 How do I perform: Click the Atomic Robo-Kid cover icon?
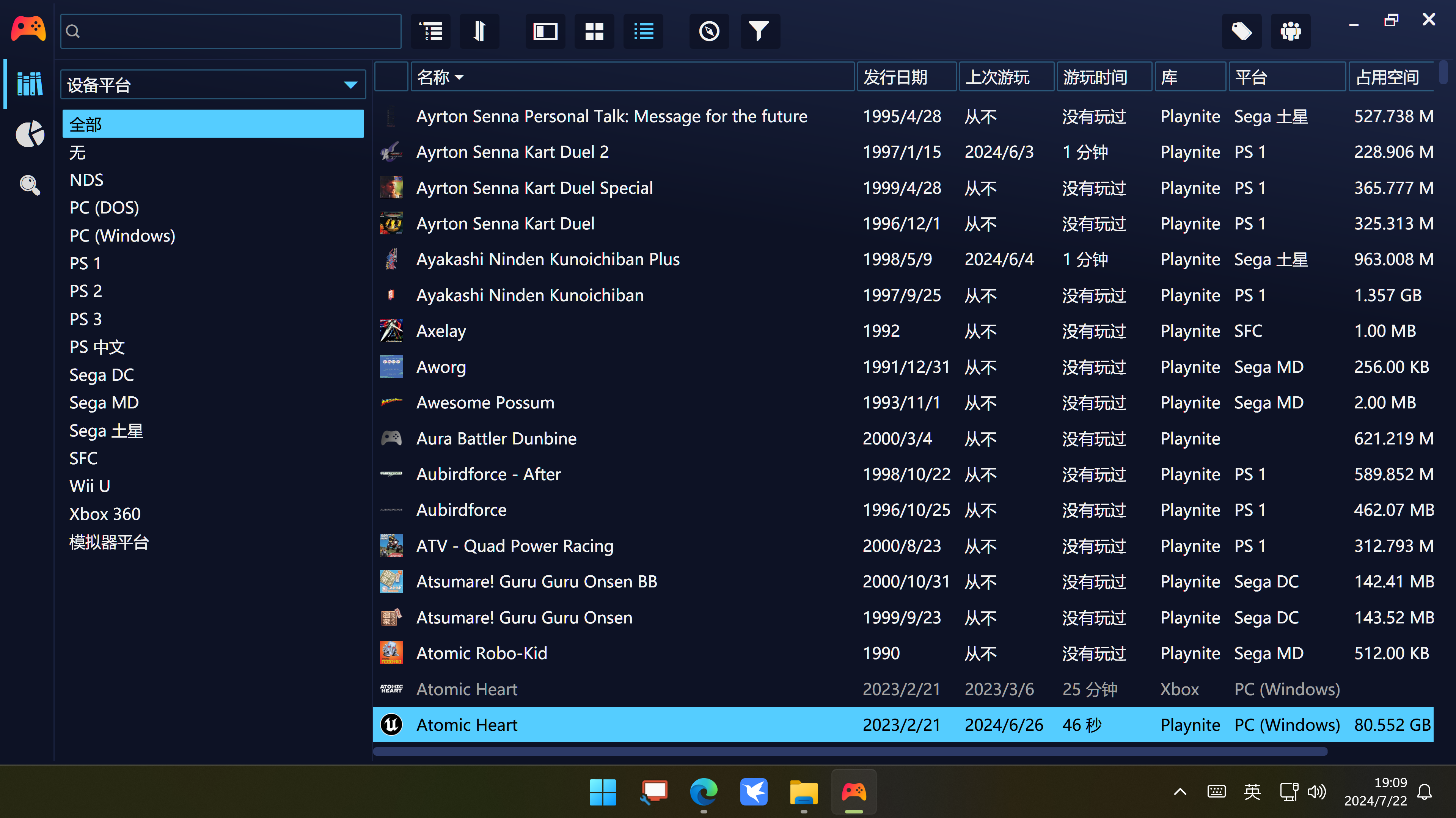[x=391, y=653]
